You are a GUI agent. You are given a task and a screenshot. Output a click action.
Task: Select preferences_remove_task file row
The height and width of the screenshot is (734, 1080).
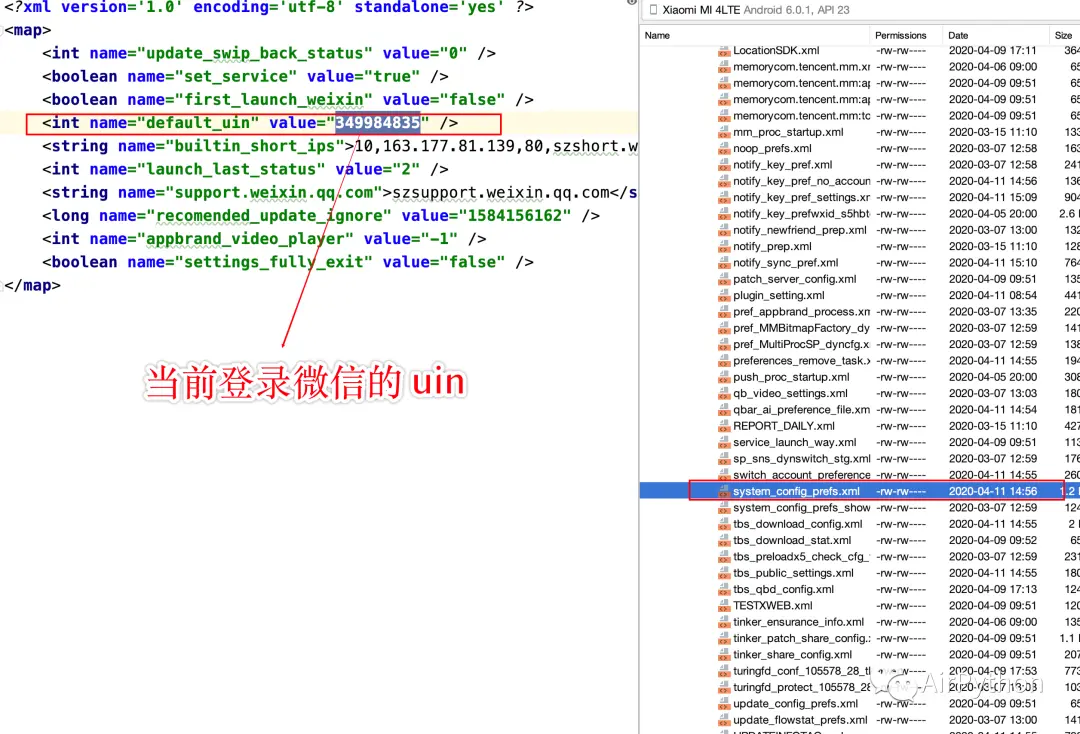(x=860, y=361)
